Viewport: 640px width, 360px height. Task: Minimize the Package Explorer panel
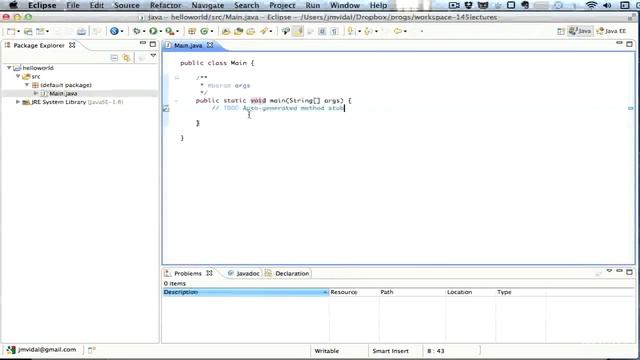click(142, 43)
